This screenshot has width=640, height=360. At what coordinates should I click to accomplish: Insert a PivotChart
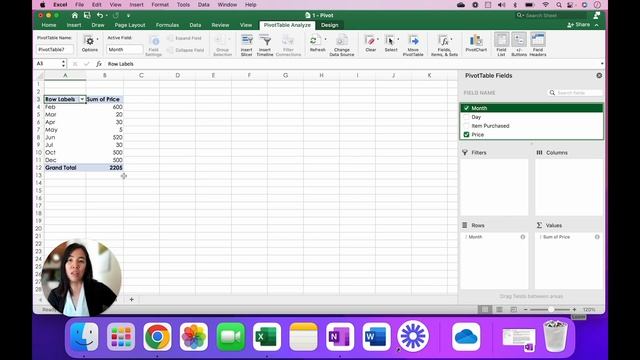point(476,43)
